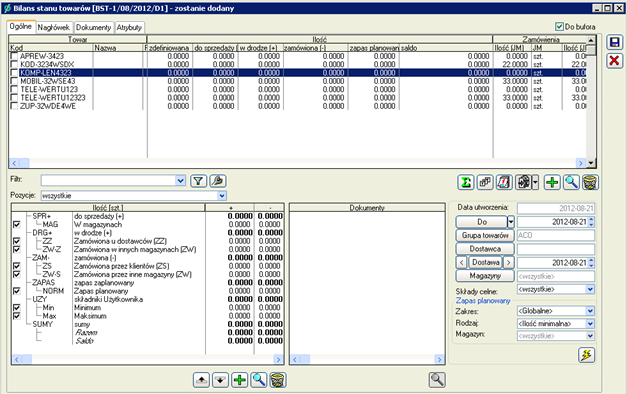Uncheck the ZZ Zamówiona u dostawców checkbox
Screen dimensions: 627x394
(x=16, y=241)
